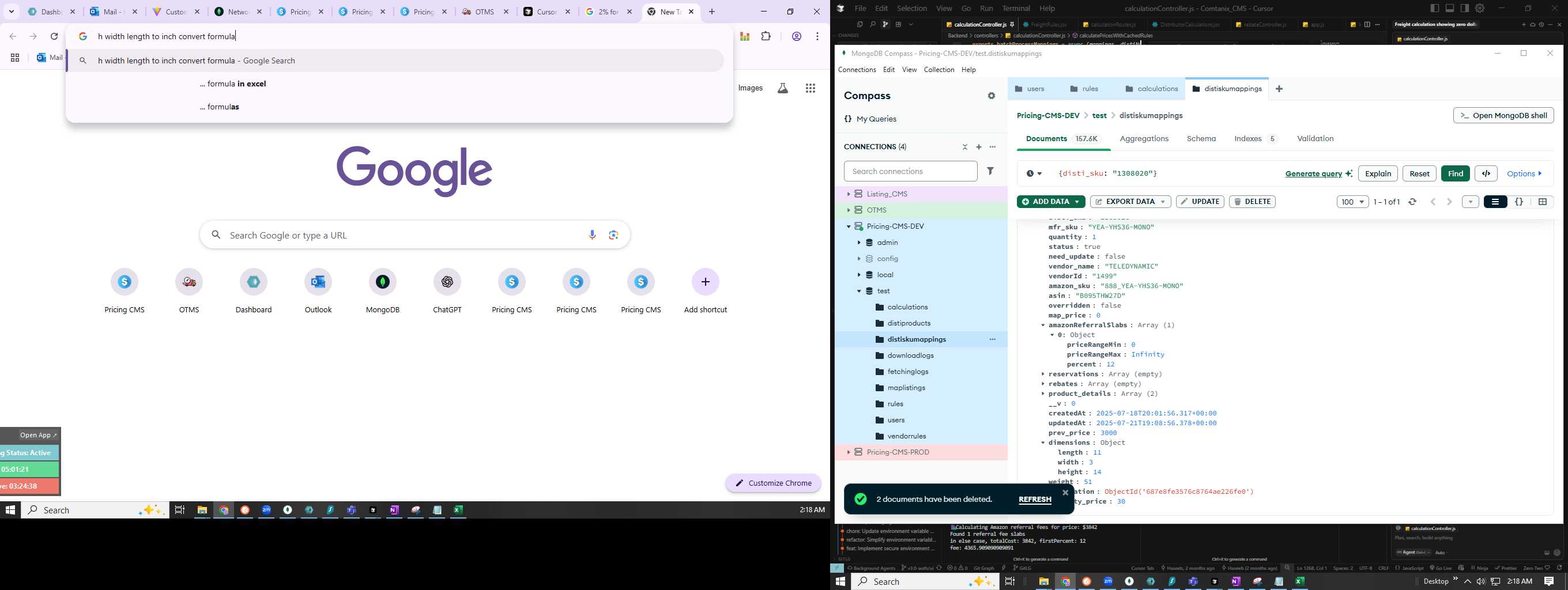Image resolution: width=1568 pixels, height=590 pixels.
Task: Switch Compass to list view
Action: click(1495, 202)
